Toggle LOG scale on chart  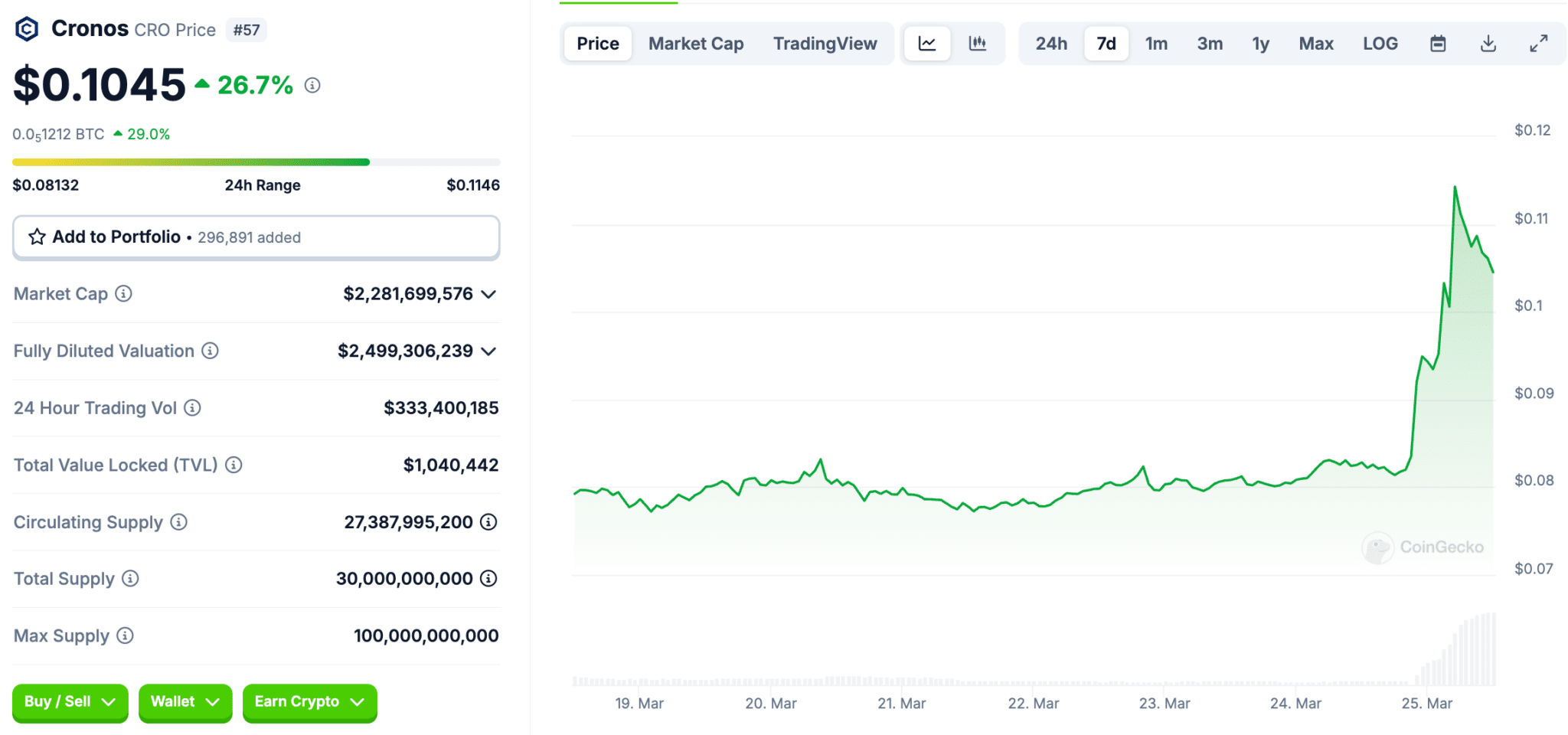pyautogui.click(x=1380, y=44)
